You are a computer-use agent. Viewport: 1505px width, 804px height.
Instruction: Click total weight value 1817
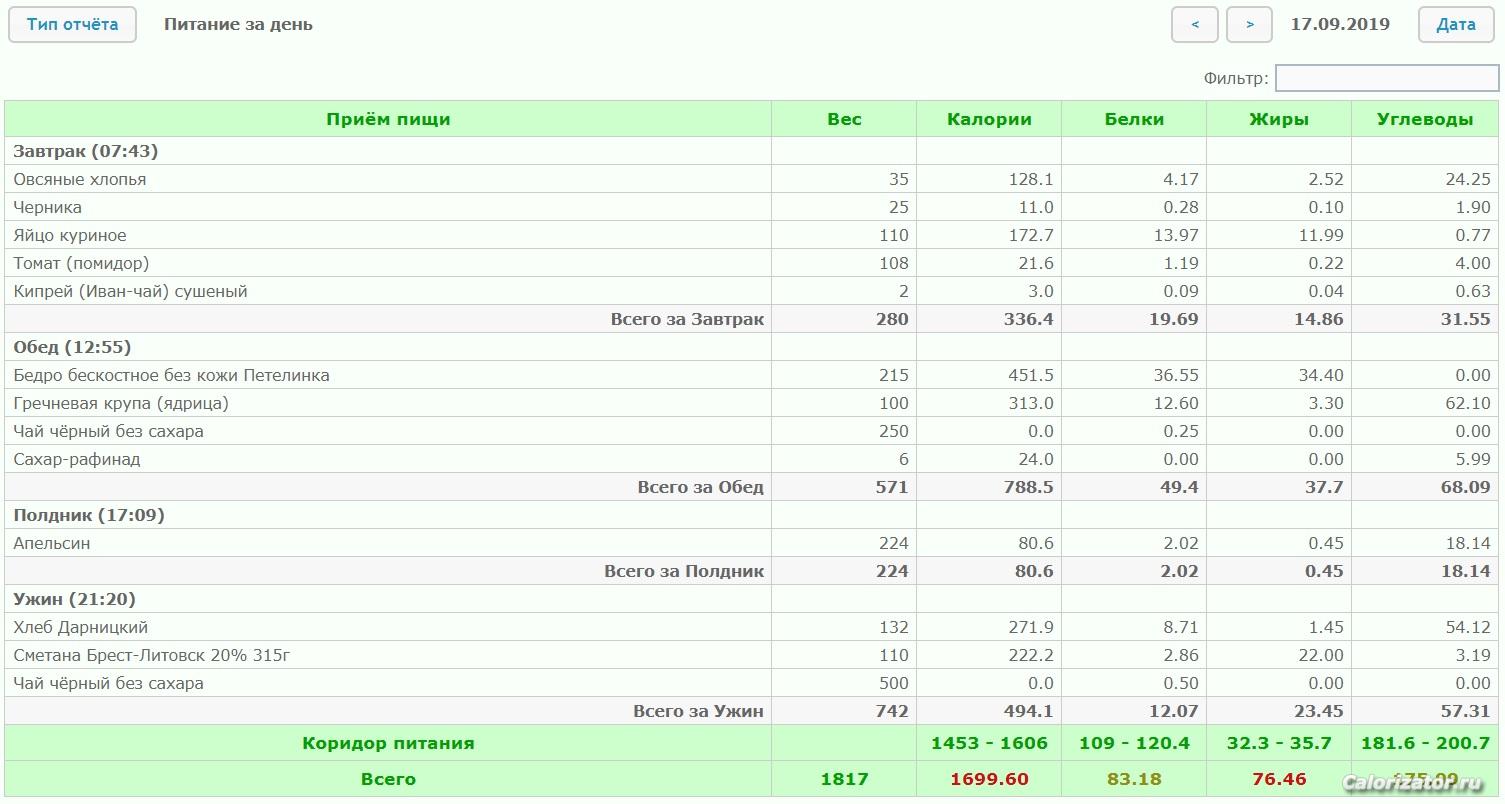[844, 779]
